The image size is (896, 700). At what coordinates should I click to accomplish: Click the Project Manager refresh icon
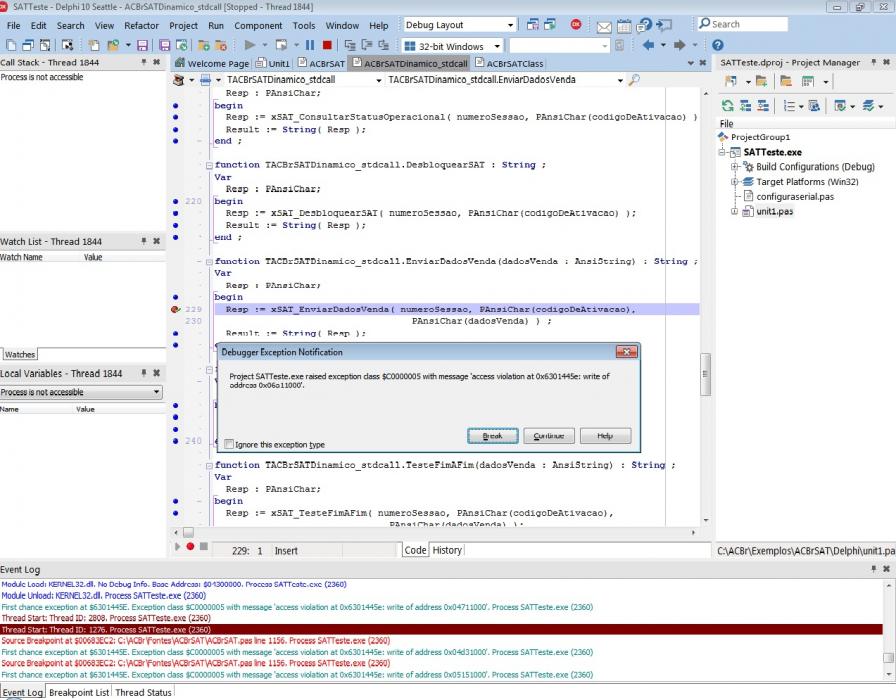coord(727,106)
